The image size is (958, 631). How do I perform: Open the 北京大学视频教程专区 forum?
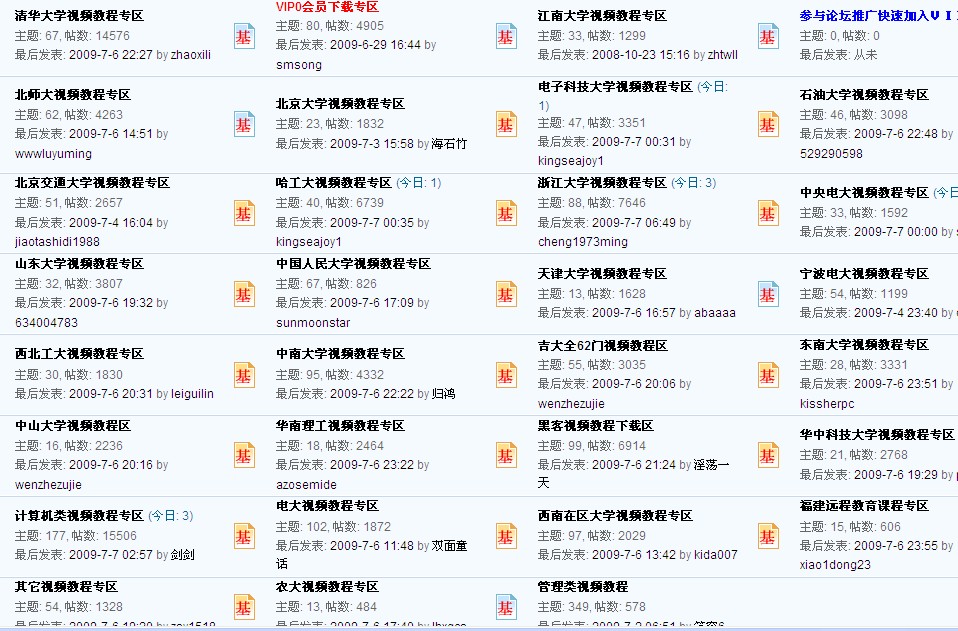(x=340, y=104)
